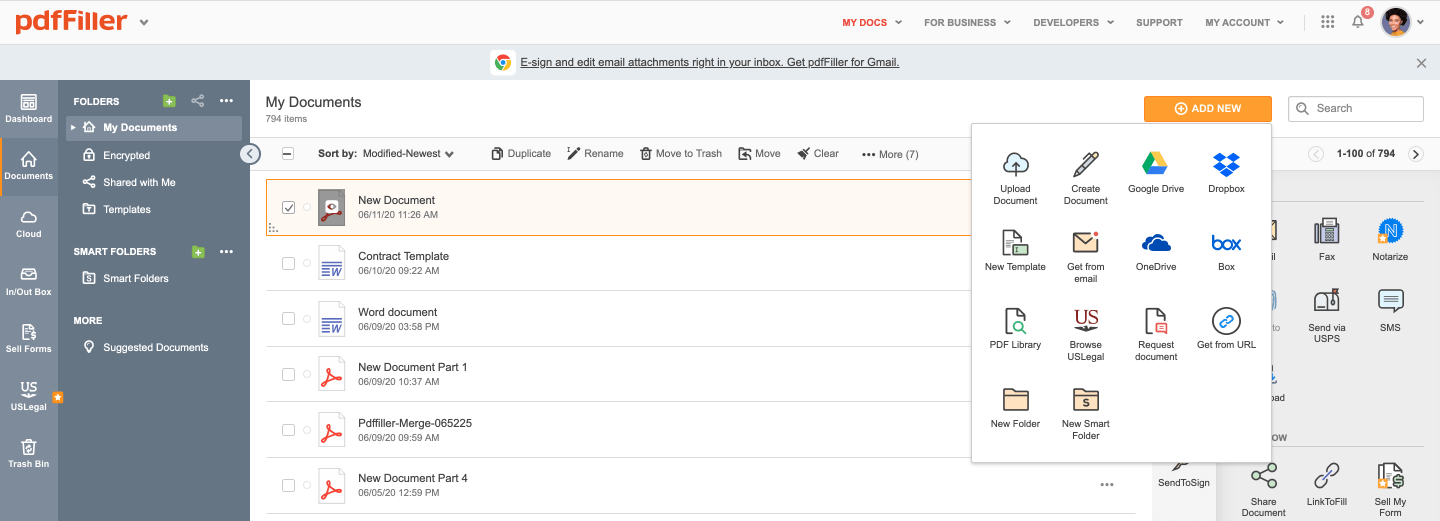Click the Notarize icon
1440x521 pixels.
[x=1390, y=232]
